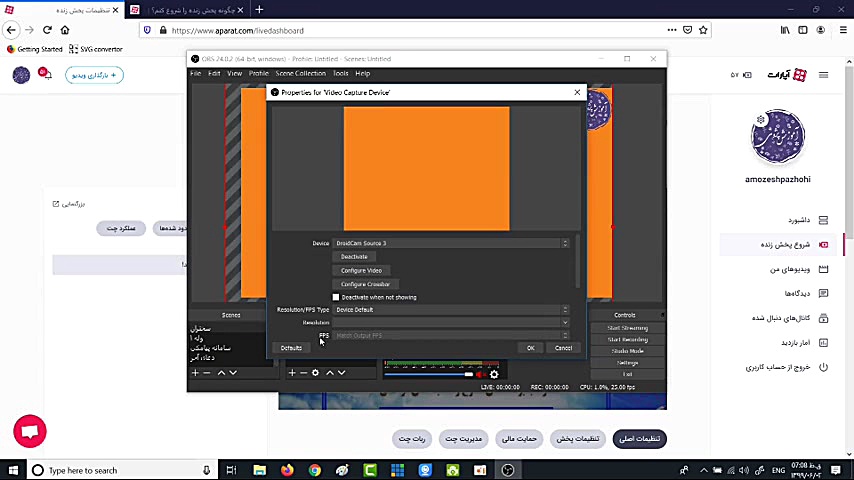This screenshot has width=854, height=480.
Task: Open File Explorer from the taskbar
Action: 260,470
